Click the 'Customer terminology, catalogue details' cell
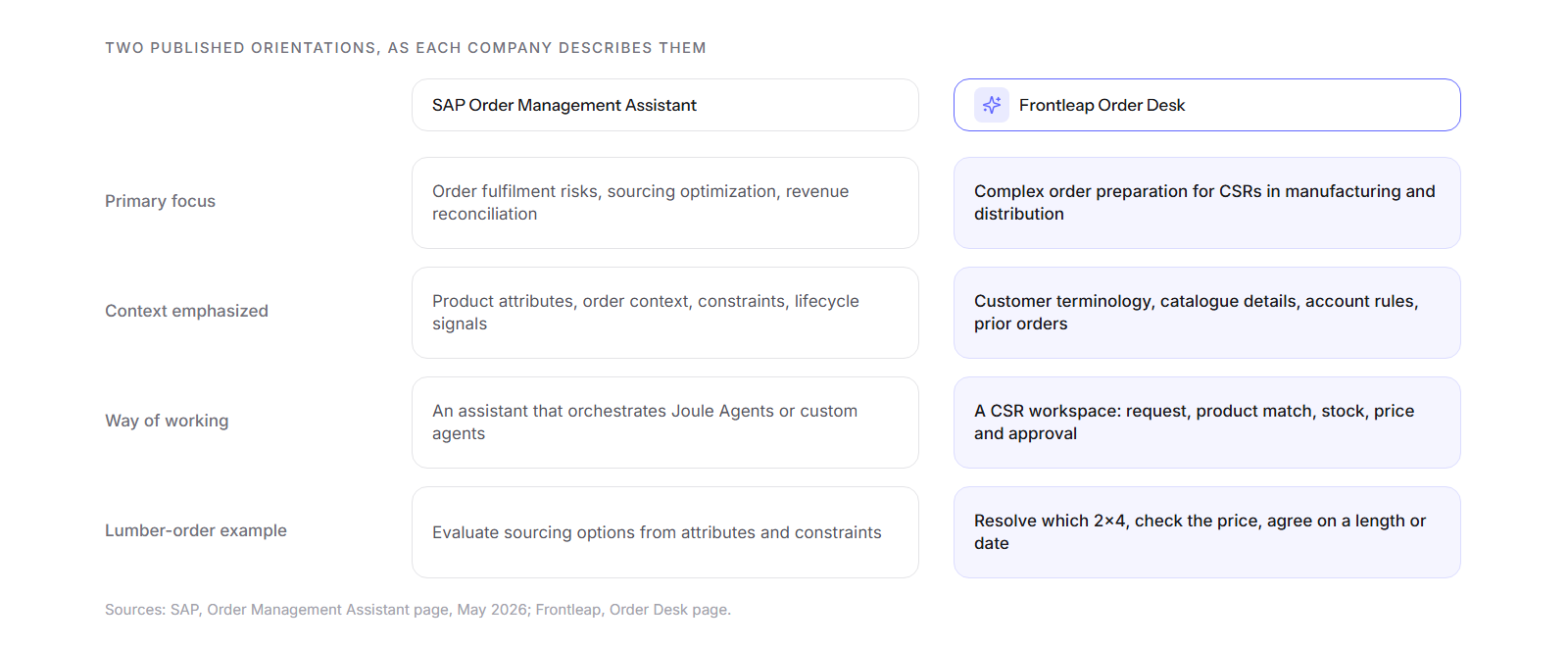Screen dimensions: 1568x647 pyautogui.click(x=1207, y=313)
